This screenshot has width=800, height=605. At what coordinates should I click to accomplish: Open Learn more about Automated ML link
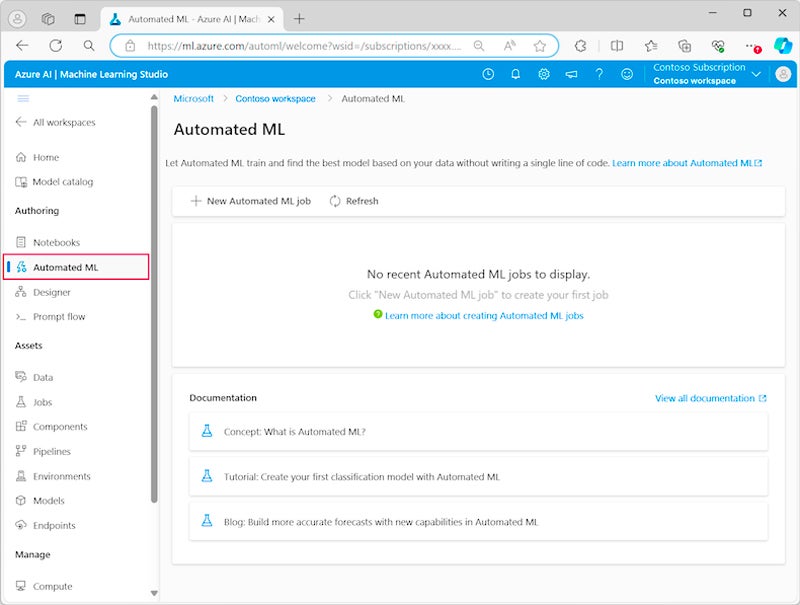tap(687, 163)
